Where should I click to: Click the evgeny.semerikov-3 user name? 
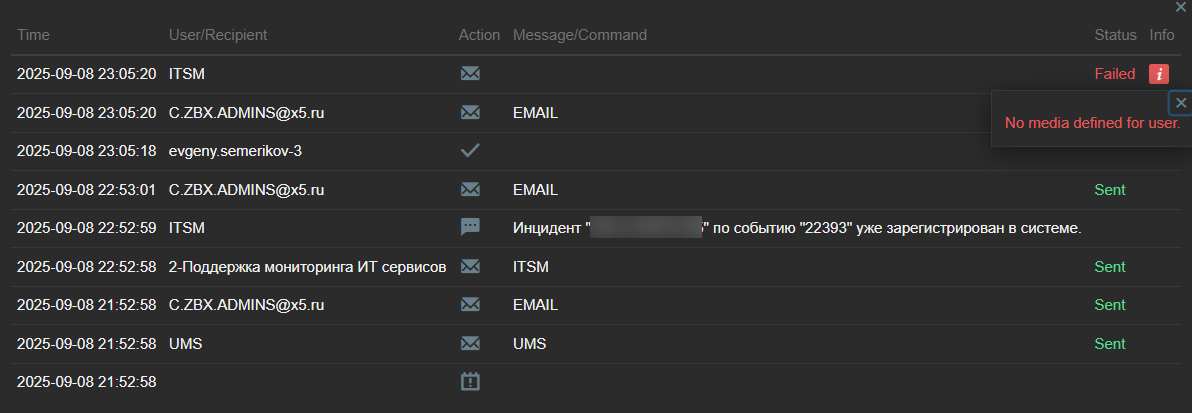(235, 150)
